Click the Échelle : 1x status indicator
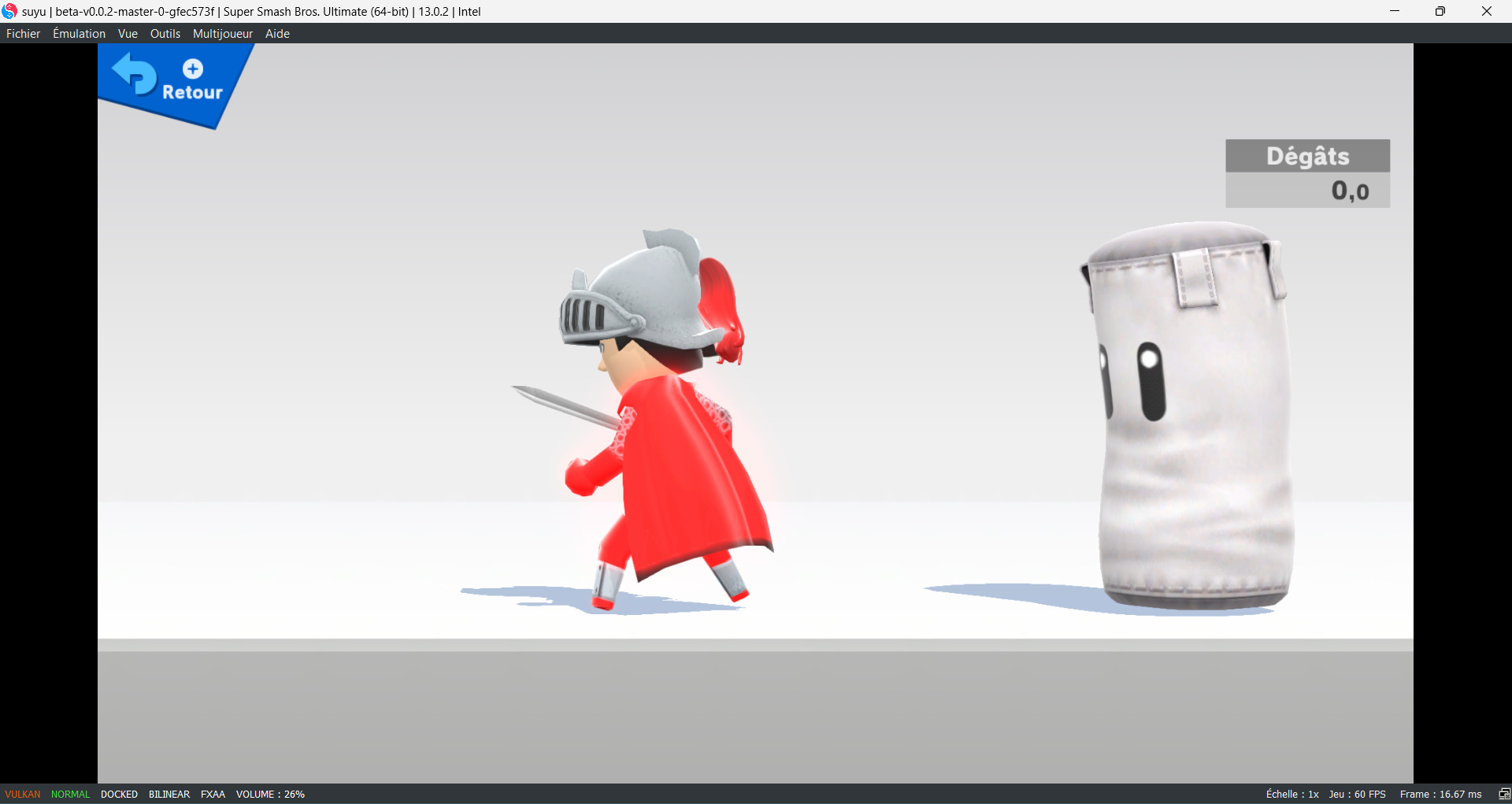 pos(1291,794)
